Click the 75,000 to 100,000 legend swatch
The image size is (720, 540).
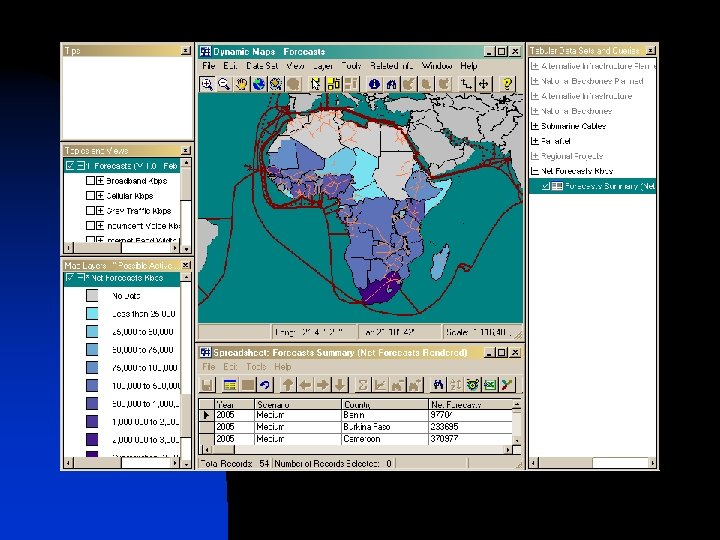pyautogui.click(x=92, y=367)
